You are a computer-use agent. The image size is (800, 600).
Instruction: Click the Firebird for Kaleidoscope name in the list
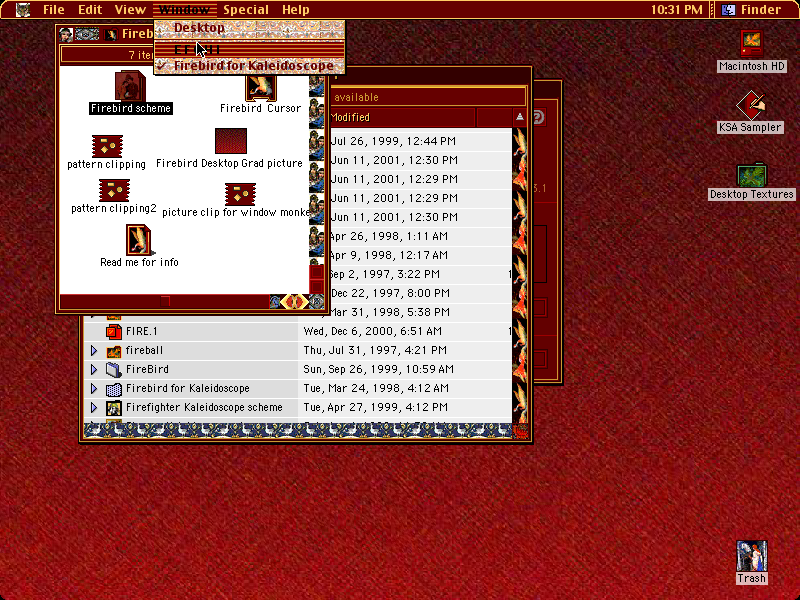pyautogui.click(x=188, y=388)
